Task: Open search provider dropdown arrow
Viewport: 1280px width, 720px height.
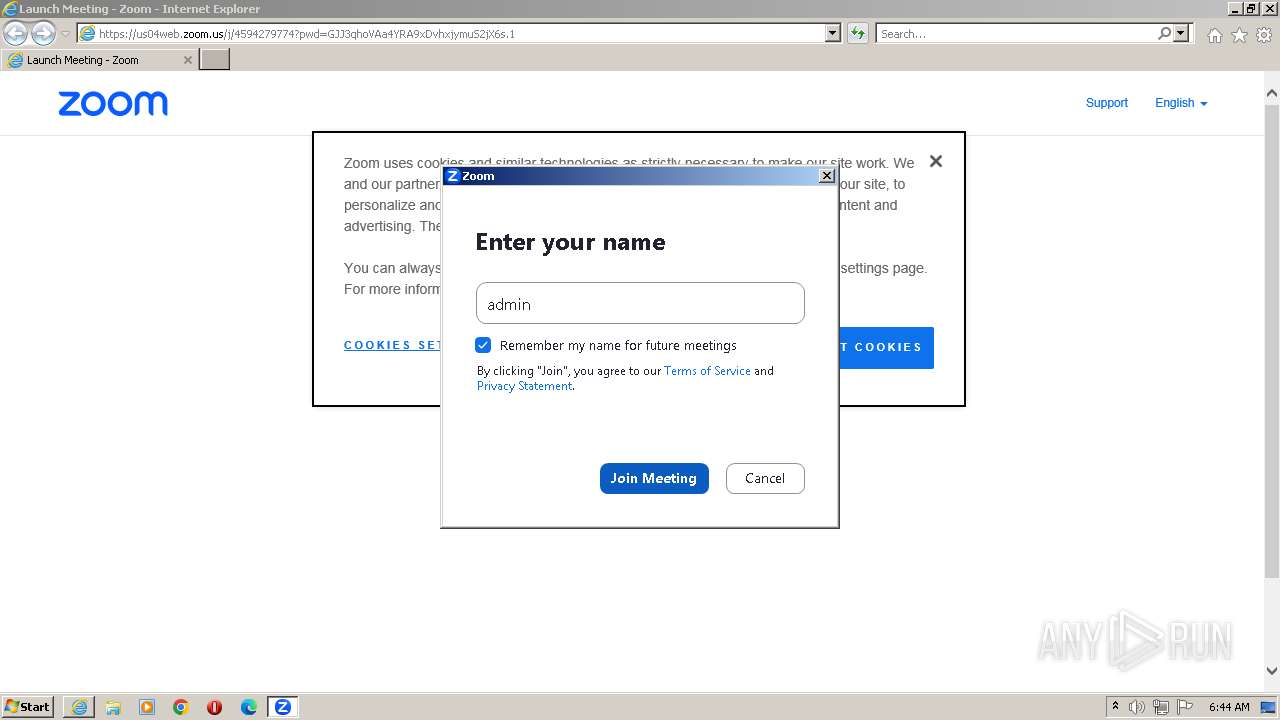Action: point(1181,33)
